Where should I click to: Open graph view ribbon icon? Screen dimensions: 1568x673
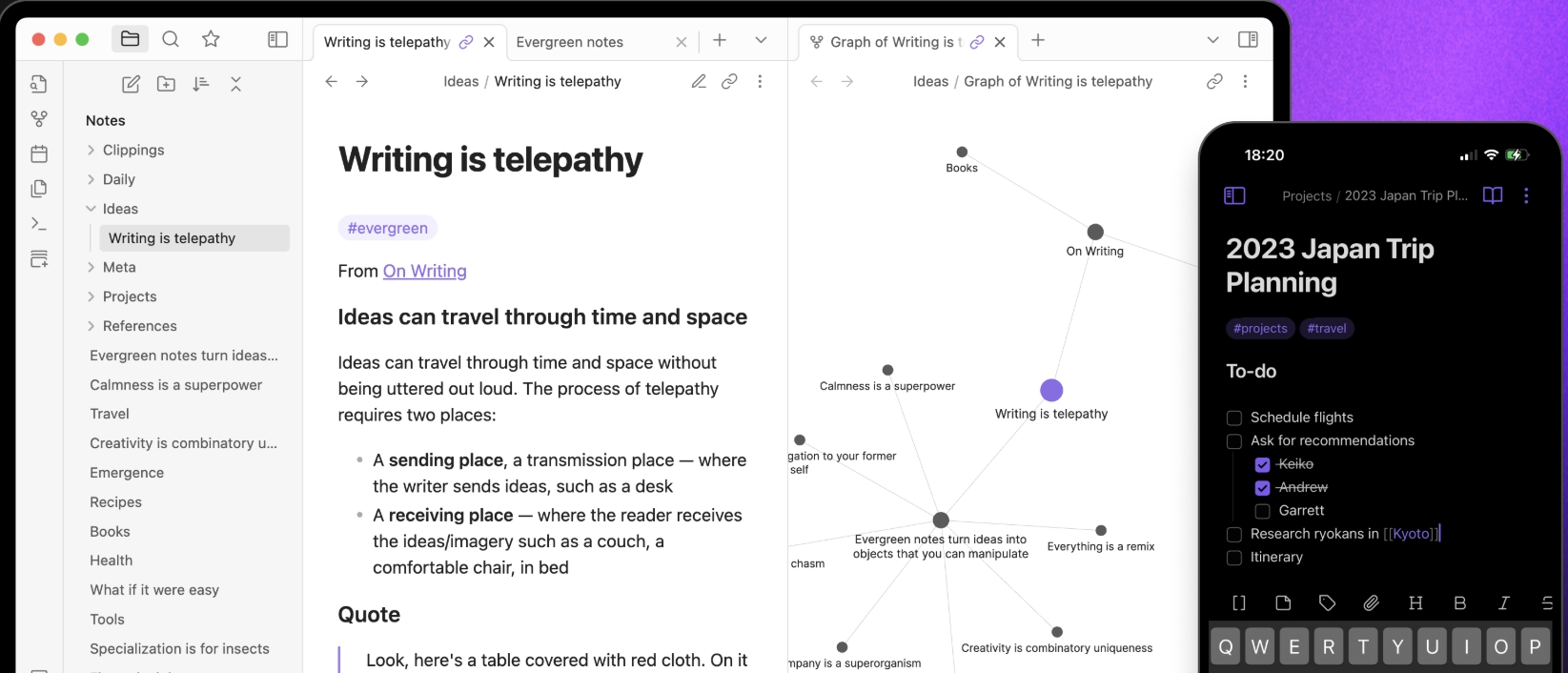39,119
